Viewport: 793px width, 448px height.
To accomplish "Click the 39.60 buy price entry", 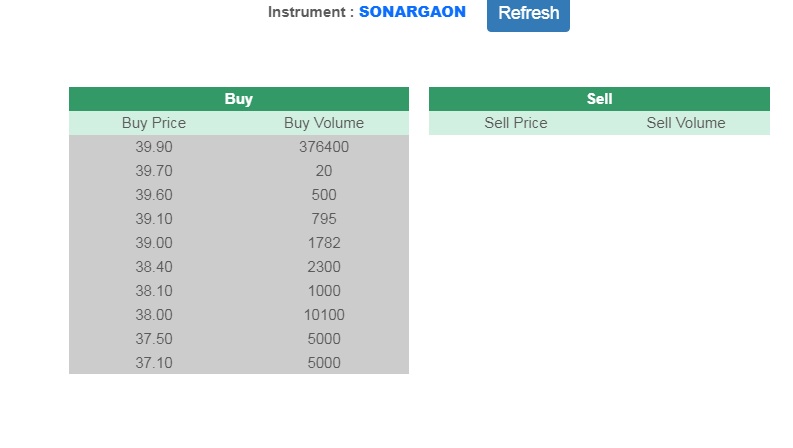I will [154, 195].
